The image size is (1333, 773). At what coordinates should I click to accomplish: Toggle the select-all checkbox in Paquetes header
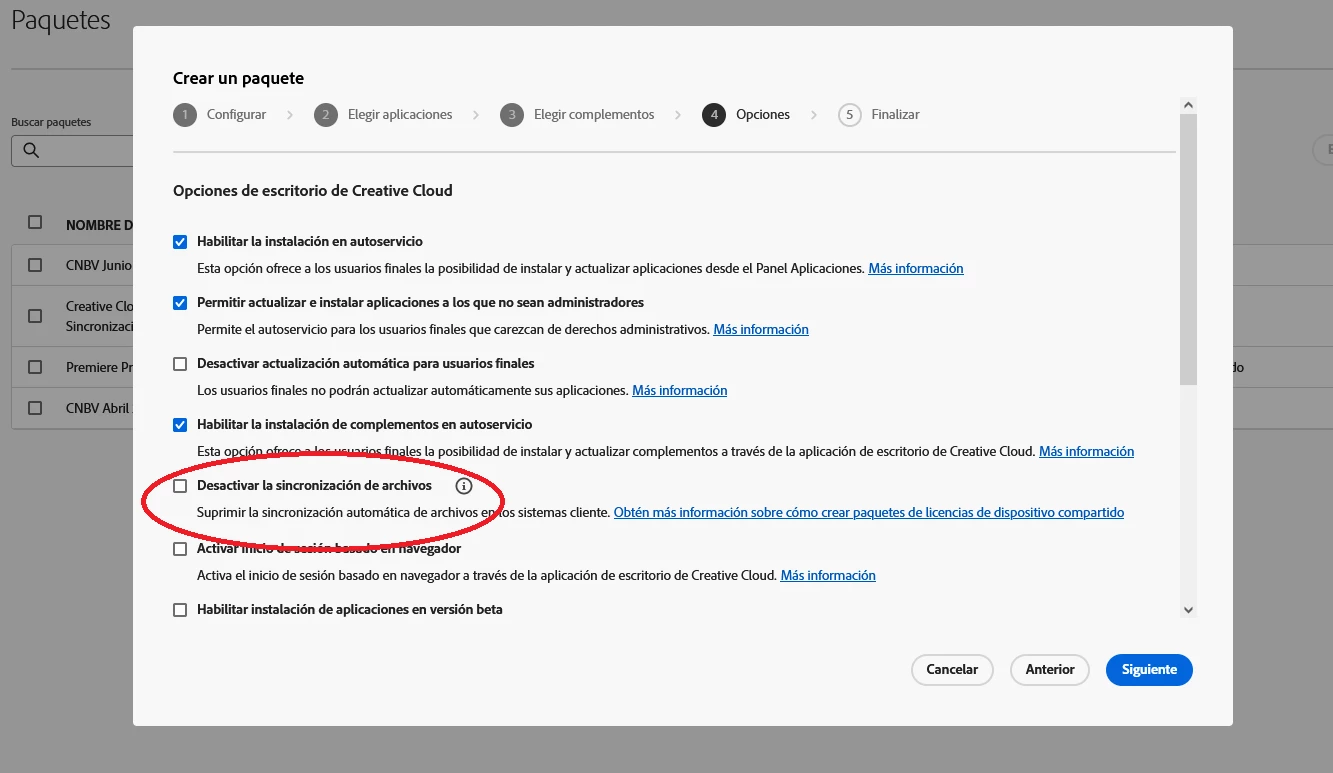point(35,222)
